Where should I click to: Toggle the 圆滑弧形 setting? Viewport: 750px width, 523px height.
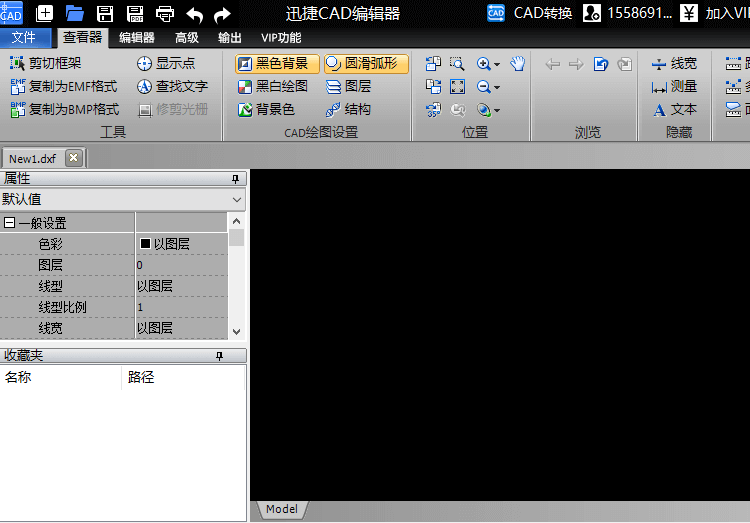(366, 64)
